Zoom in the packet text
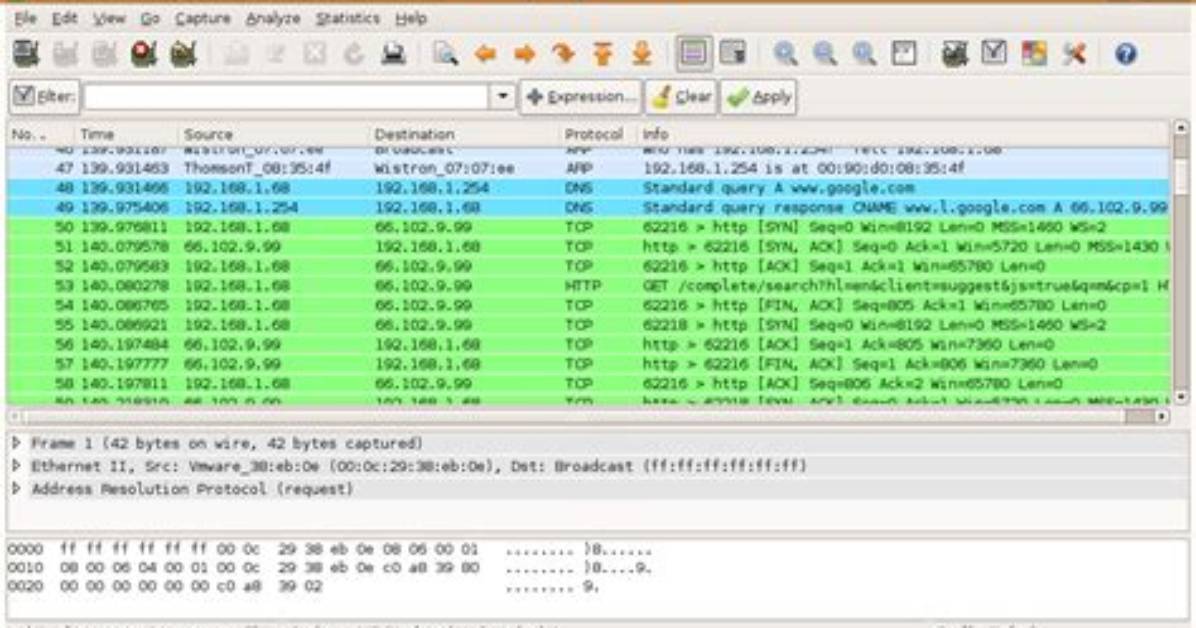 point(786,53)
